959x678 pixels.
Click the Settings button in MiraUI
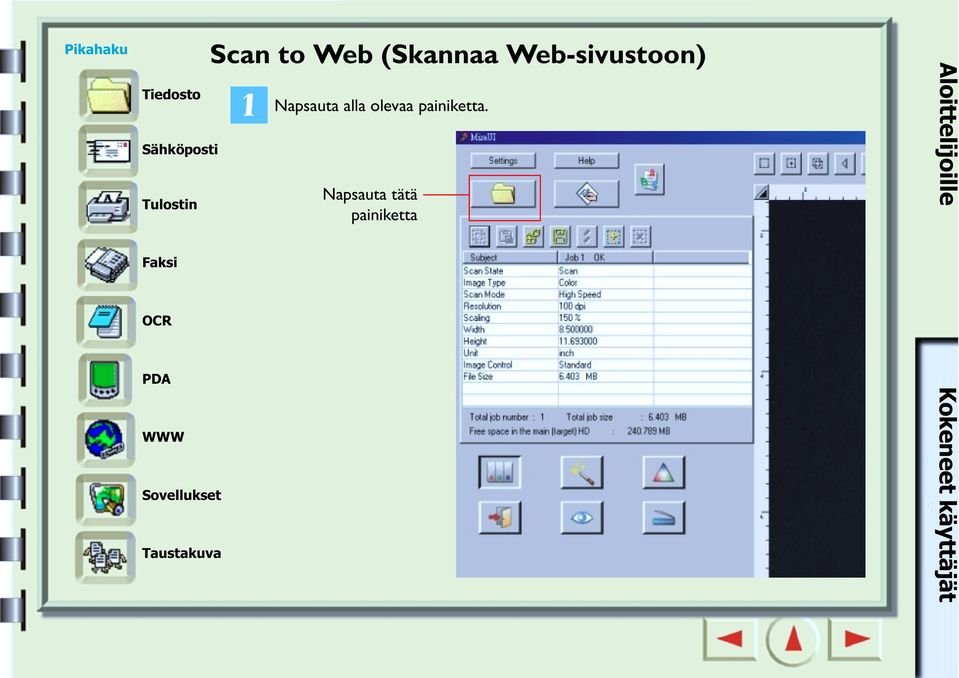coord(503,160)
